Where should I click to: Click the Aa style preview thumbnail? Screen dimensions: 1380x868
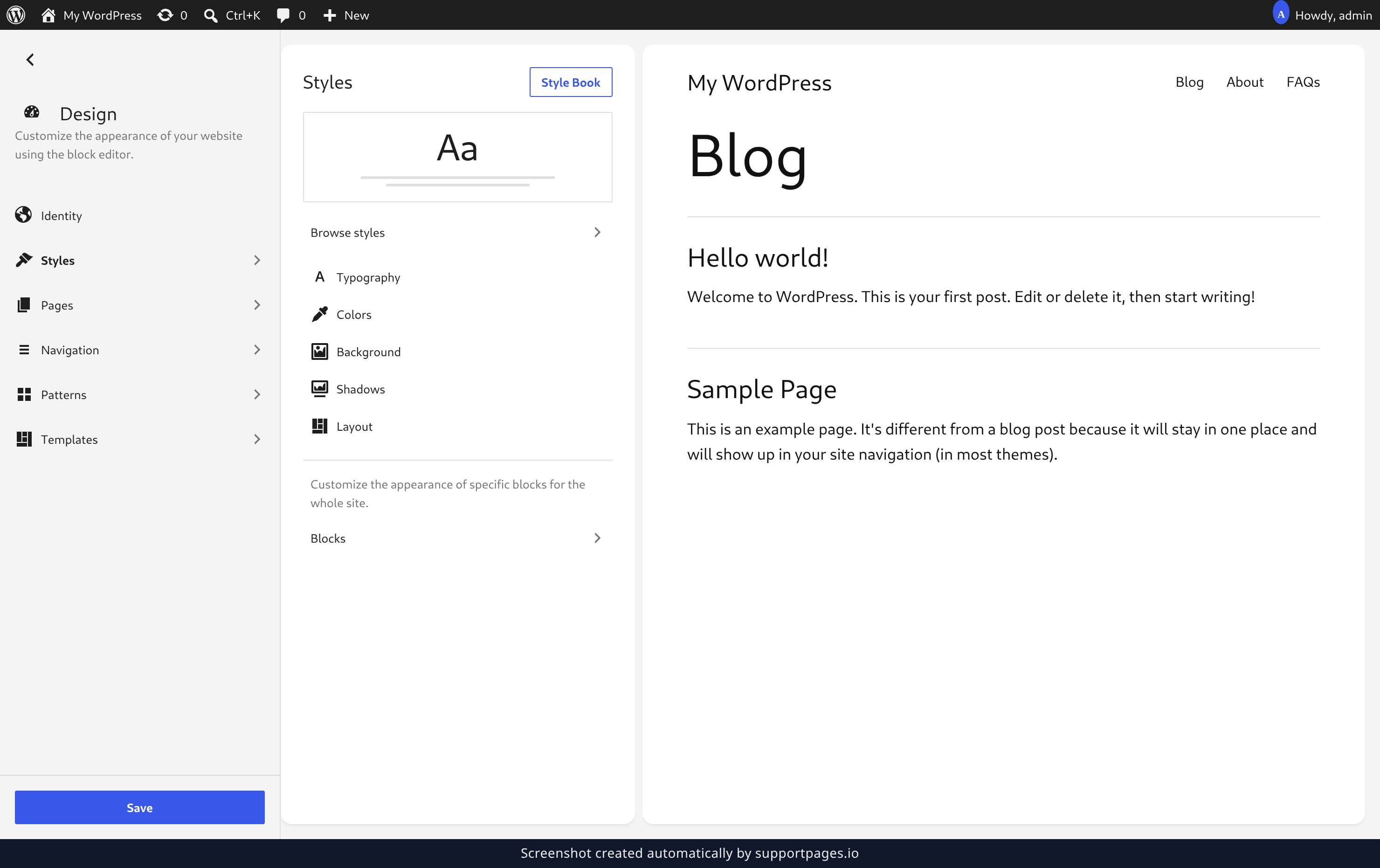pos(457,157)
